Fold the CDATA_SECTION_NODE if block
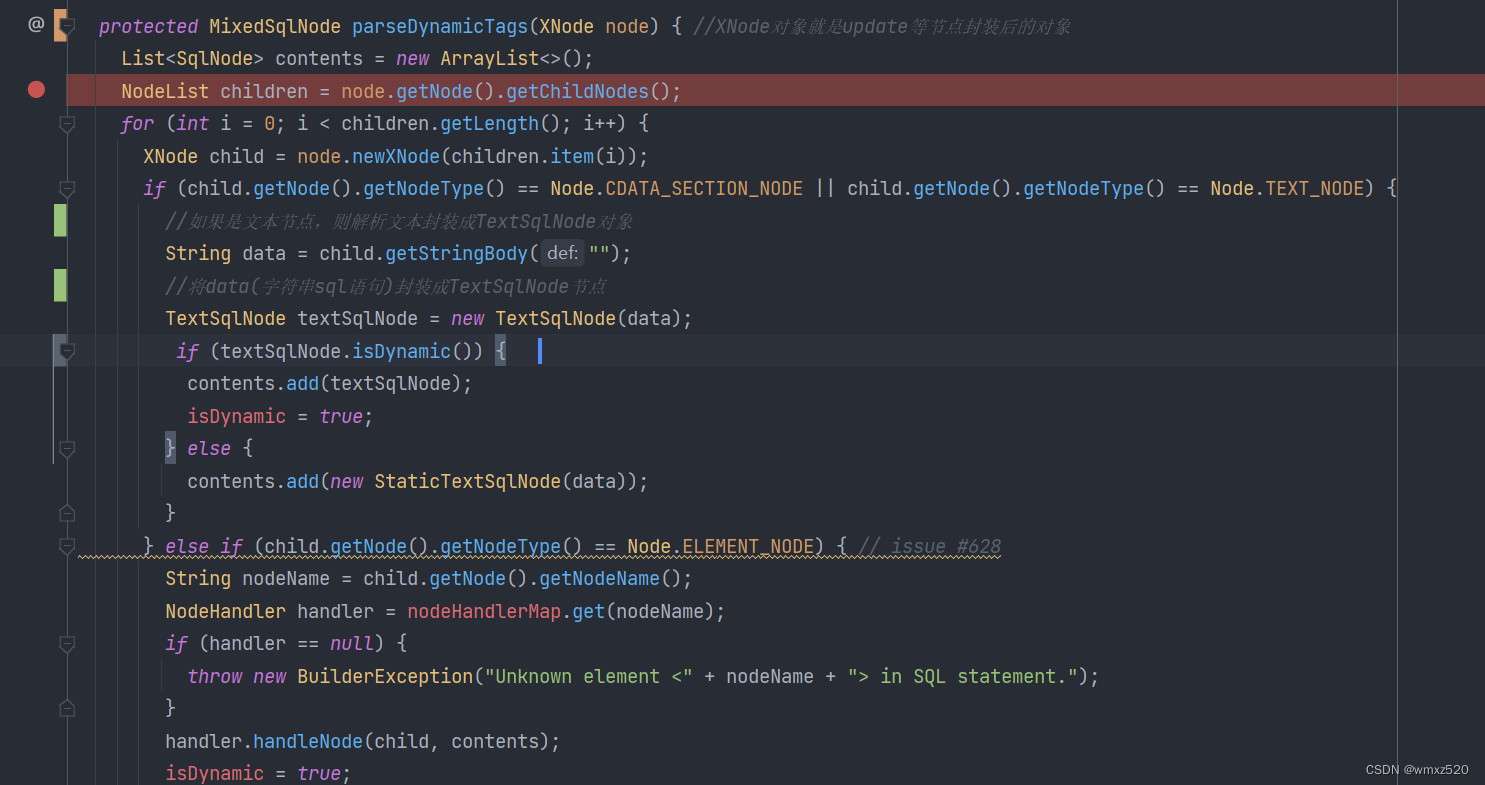 (x=67, y=188)
